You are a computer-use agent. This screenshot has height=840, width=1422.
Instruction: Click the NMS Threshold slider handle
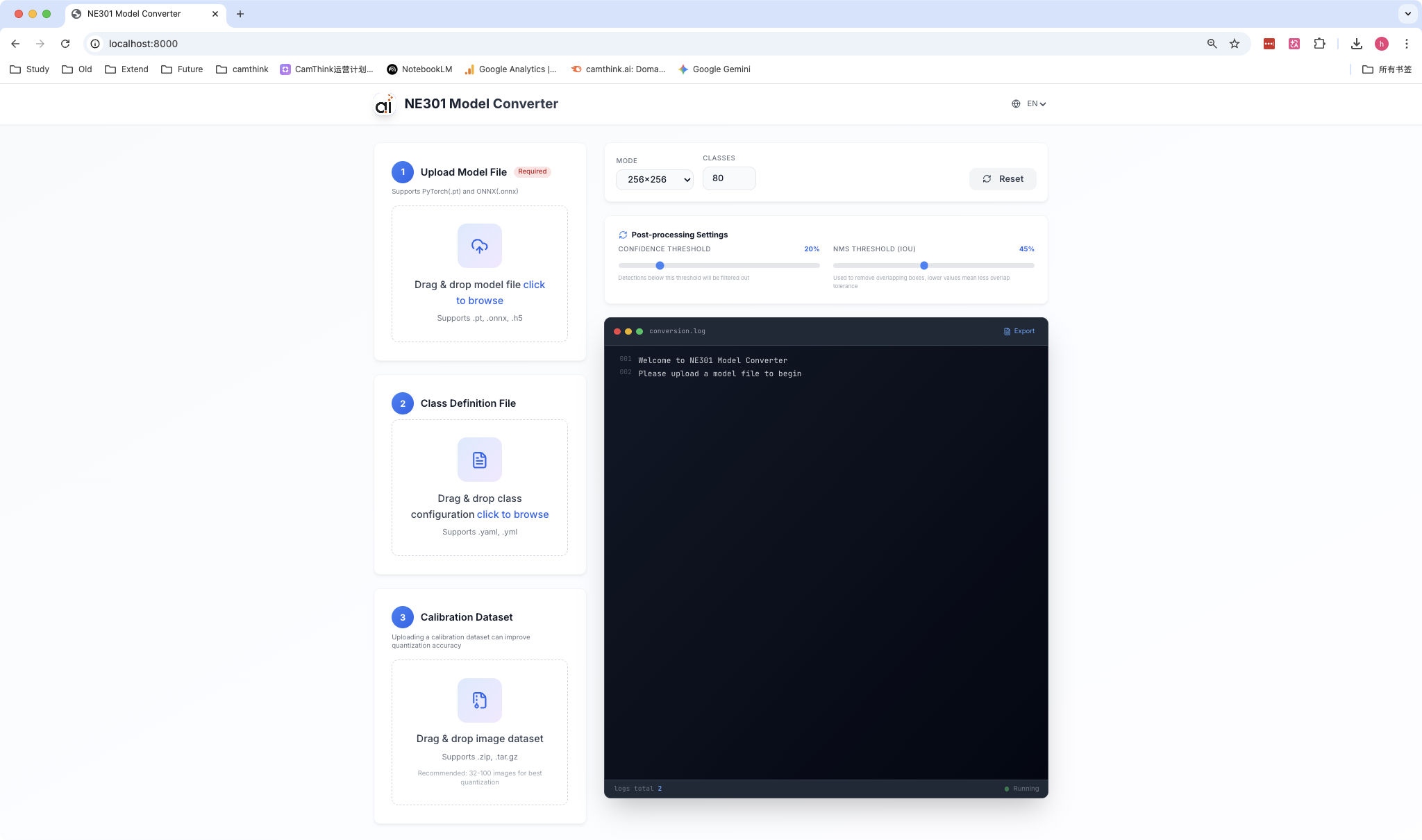tap(924, 265)
